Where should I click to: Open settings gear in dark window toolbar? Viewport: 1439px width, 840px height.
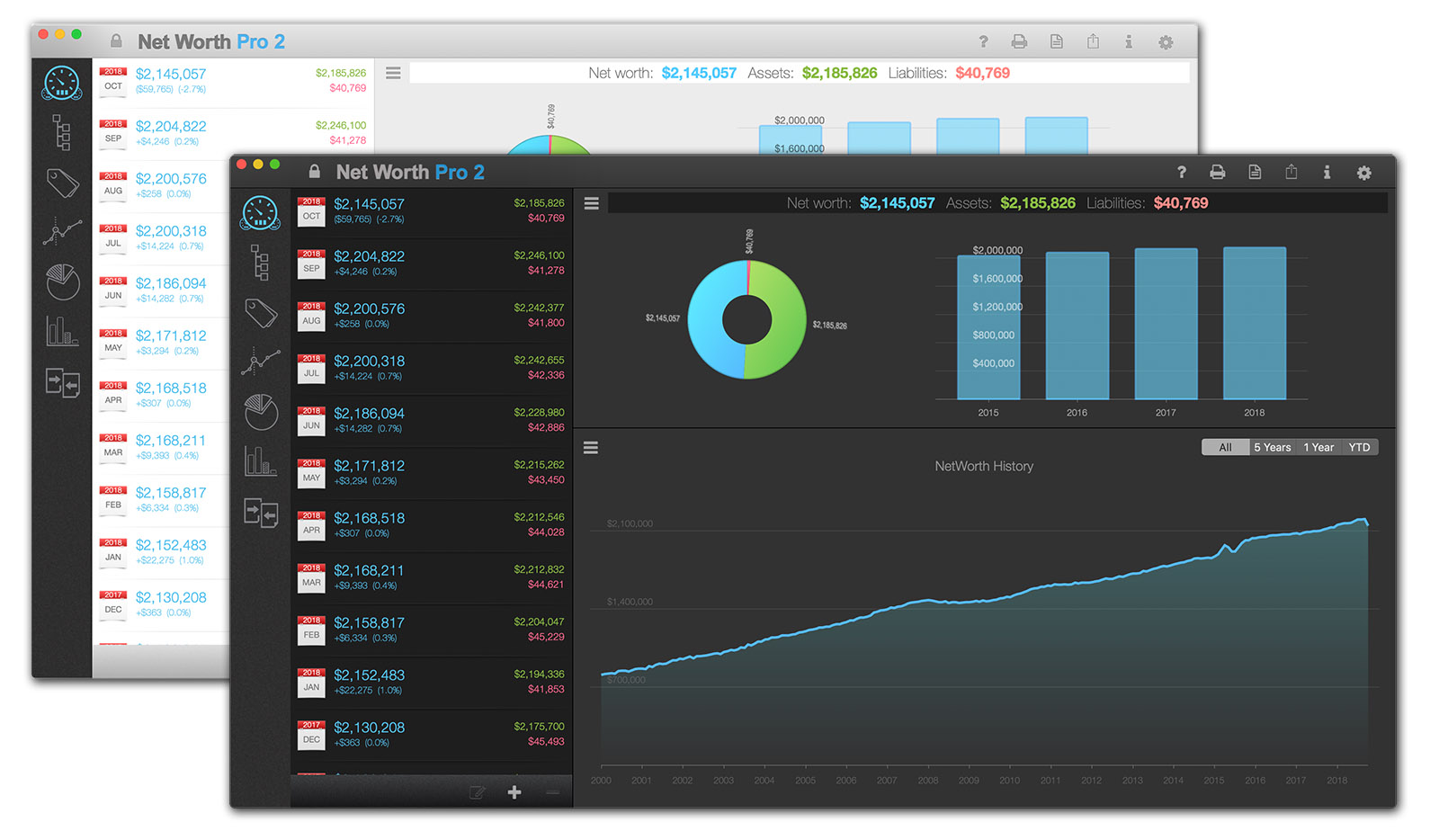pyautogui.click(x=1364, y=173)
